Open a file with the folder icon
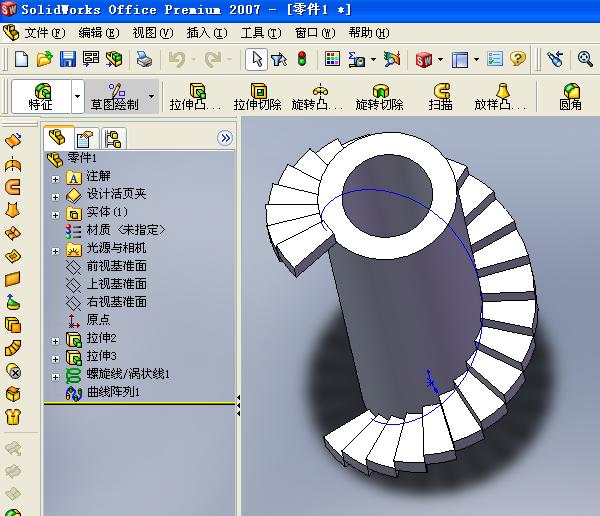 click(44, 59)
